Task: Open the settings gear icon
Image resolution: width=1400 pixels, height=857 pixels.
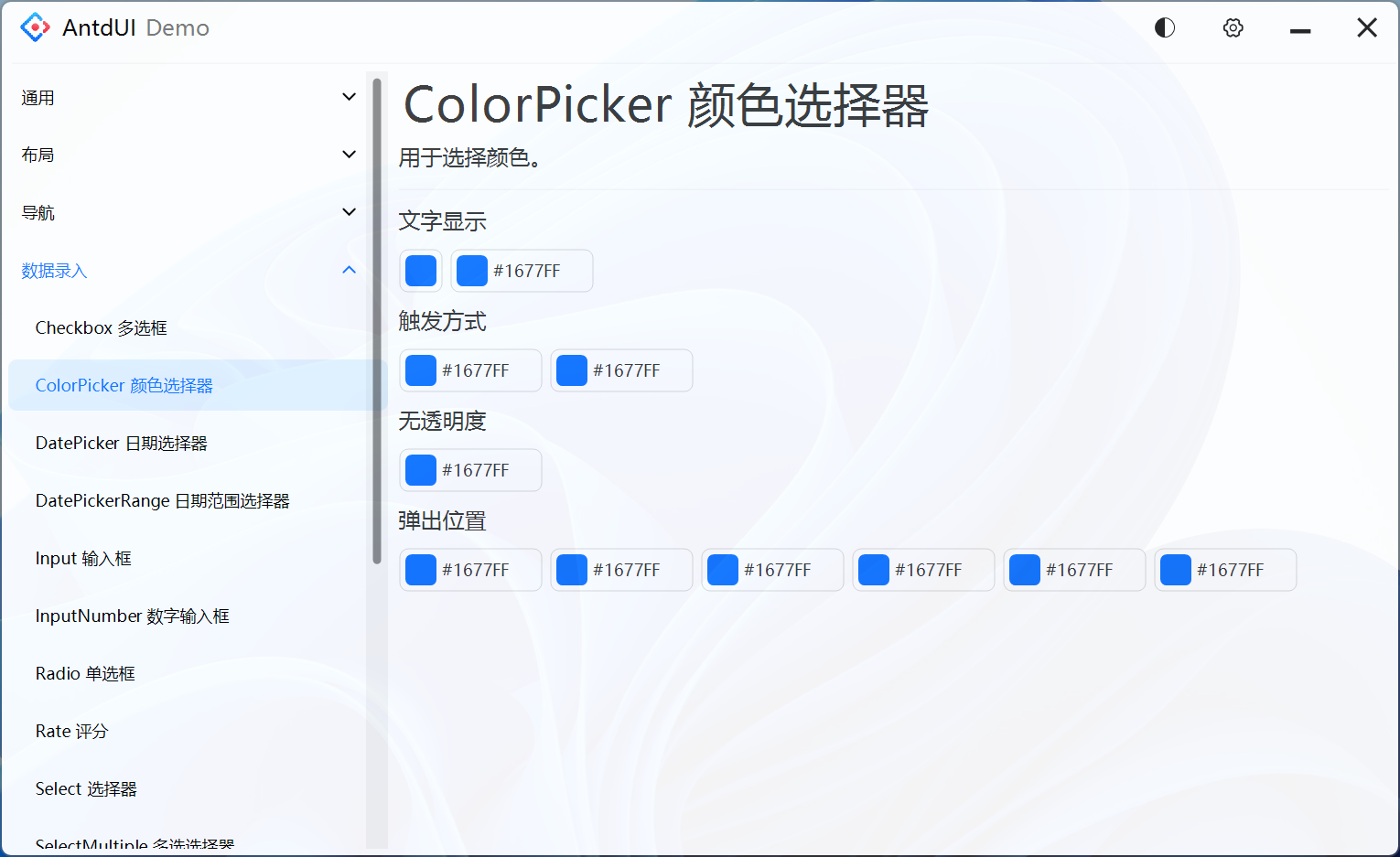Action: coord(1233,27)
